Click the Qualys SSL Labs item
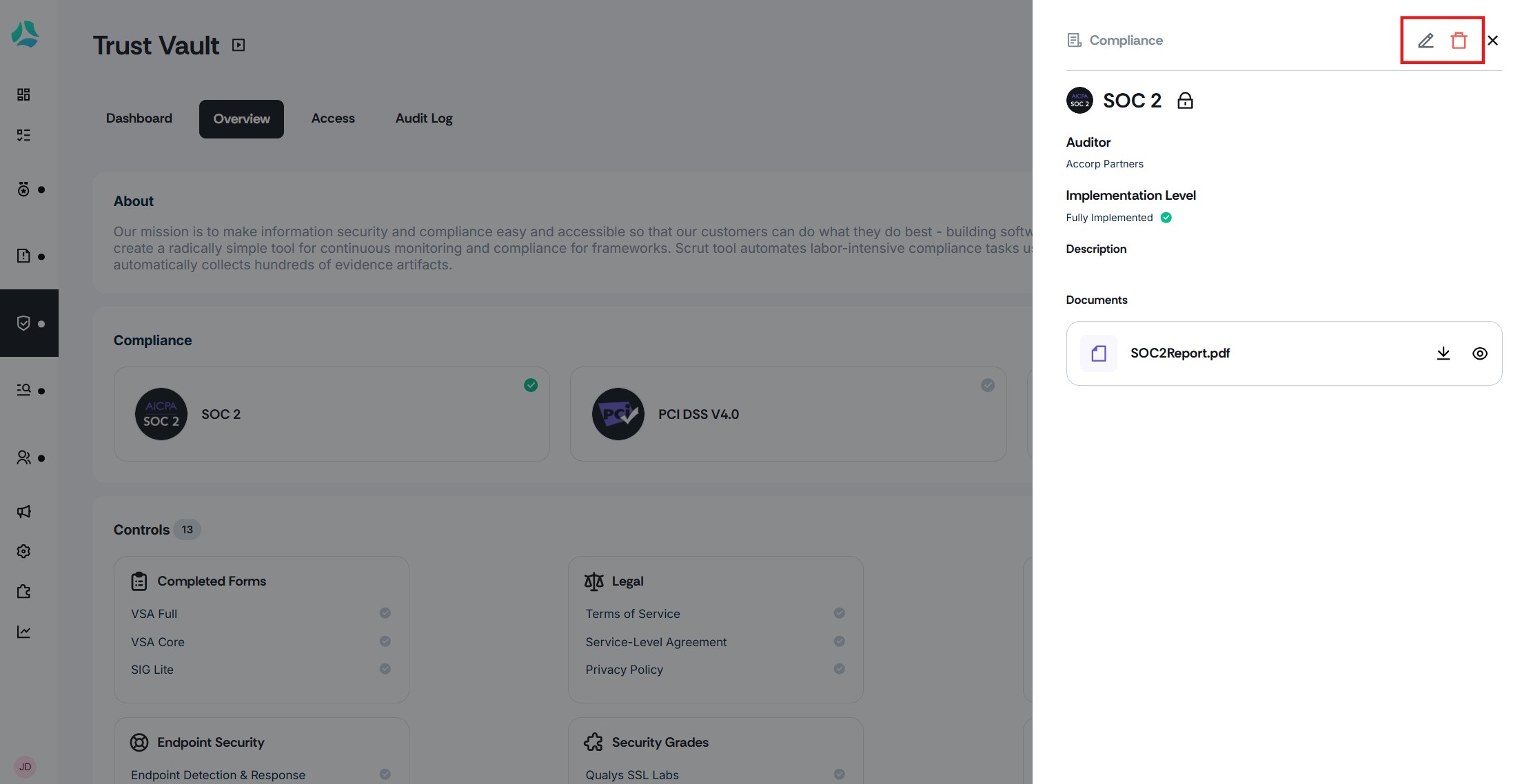The image size is (1522, 784). tap(632, 775)
